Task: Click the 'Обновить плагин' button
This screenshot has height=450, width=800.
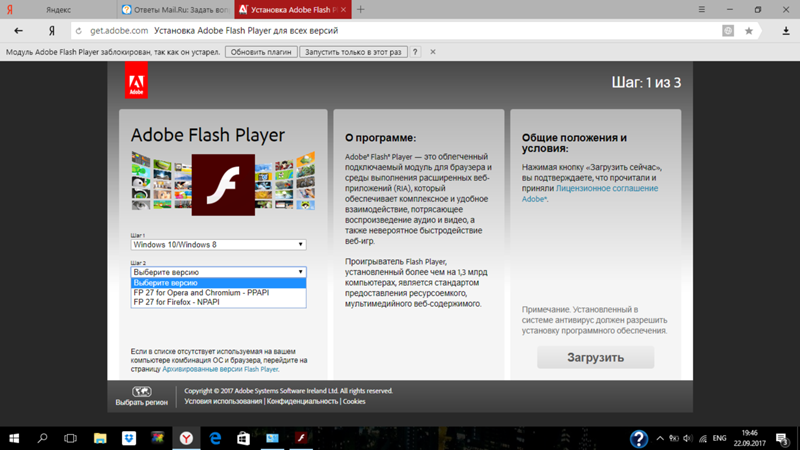Action: (x=261, y=52)
